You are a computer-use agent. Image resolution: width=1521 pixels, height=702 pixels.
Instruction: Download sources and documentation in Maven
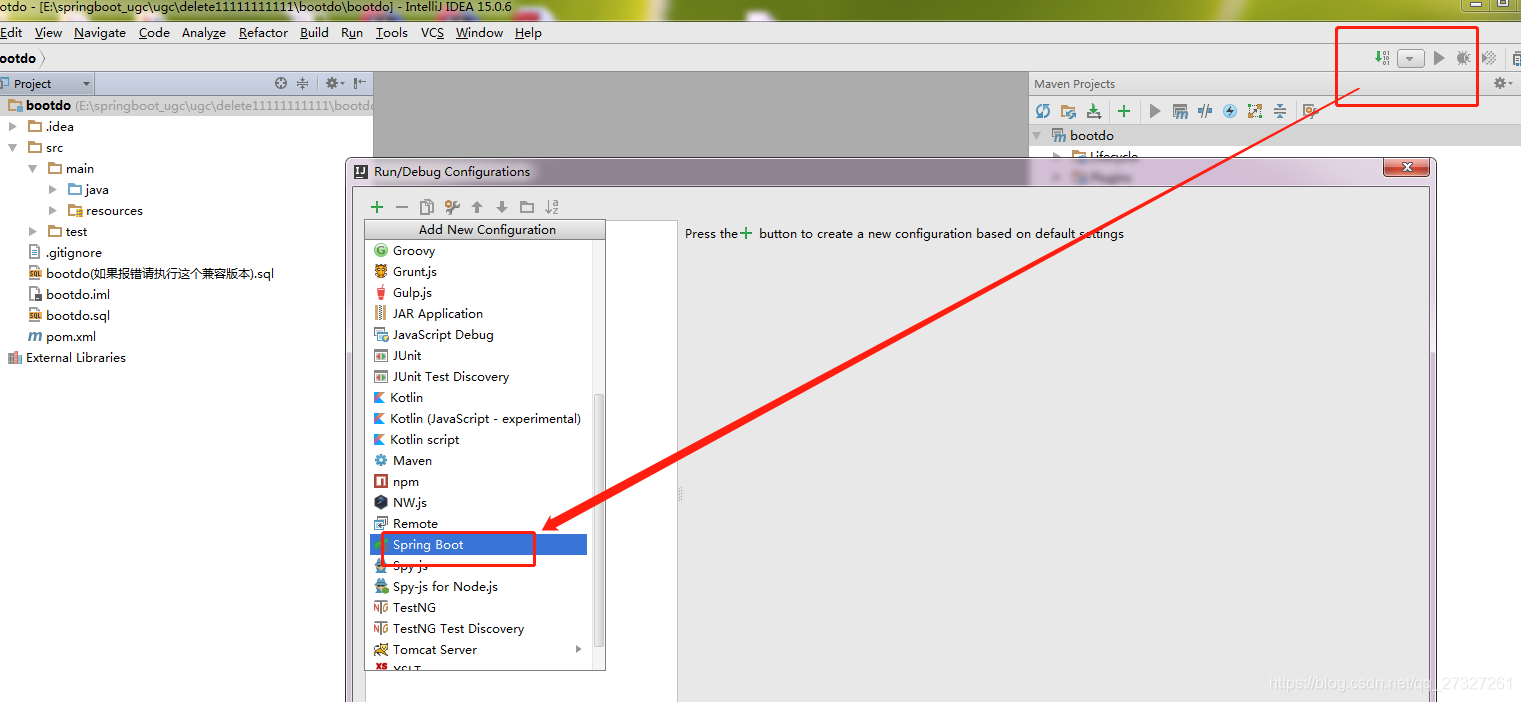(1094, 111)
